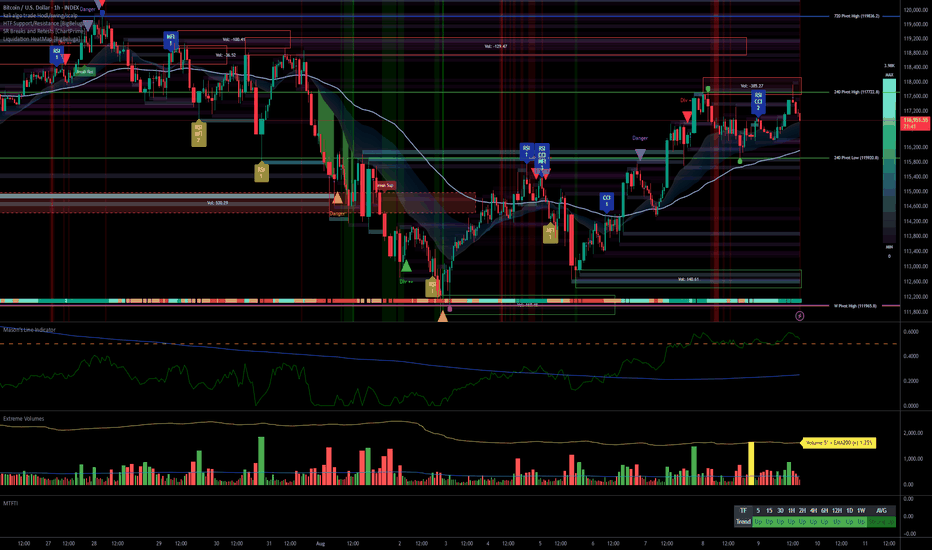The image size is (932, 550).
Task: Select the yellow RSI 1 signal label
Action: 261,172
